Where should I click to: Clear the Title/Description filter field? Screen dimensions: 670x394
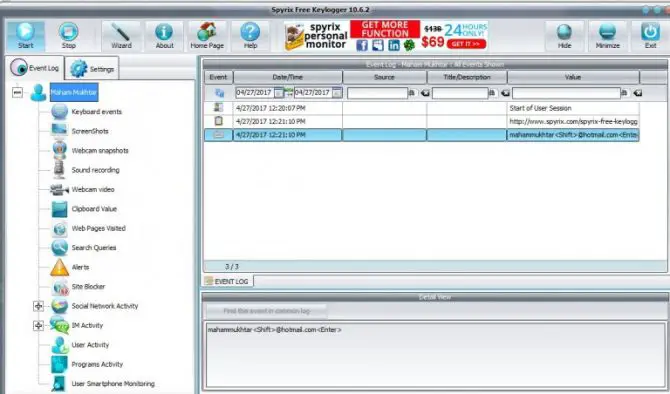(505, 93)
